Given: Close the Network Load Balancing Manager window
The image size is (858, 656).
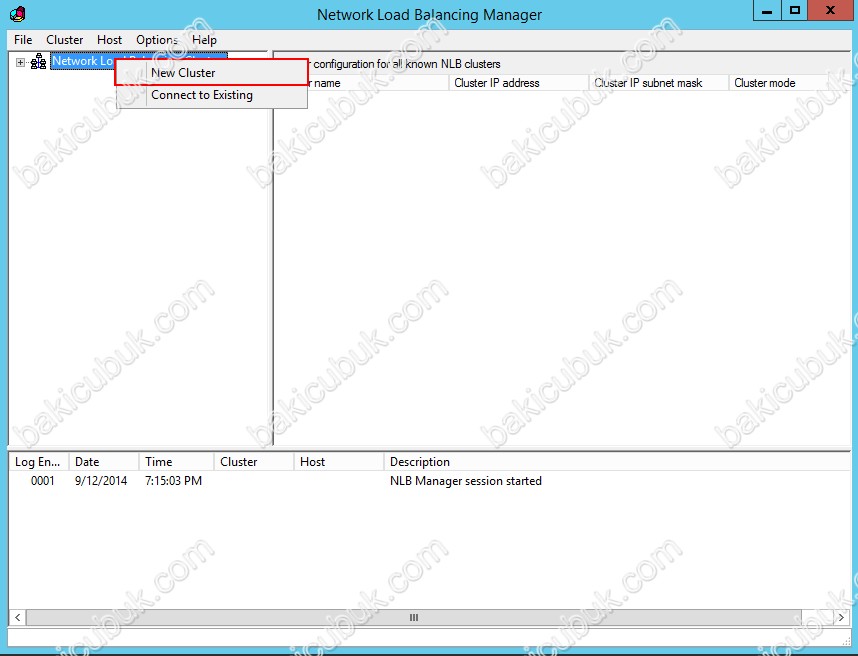Looking at the screenshot, I should tap(830, 11).
